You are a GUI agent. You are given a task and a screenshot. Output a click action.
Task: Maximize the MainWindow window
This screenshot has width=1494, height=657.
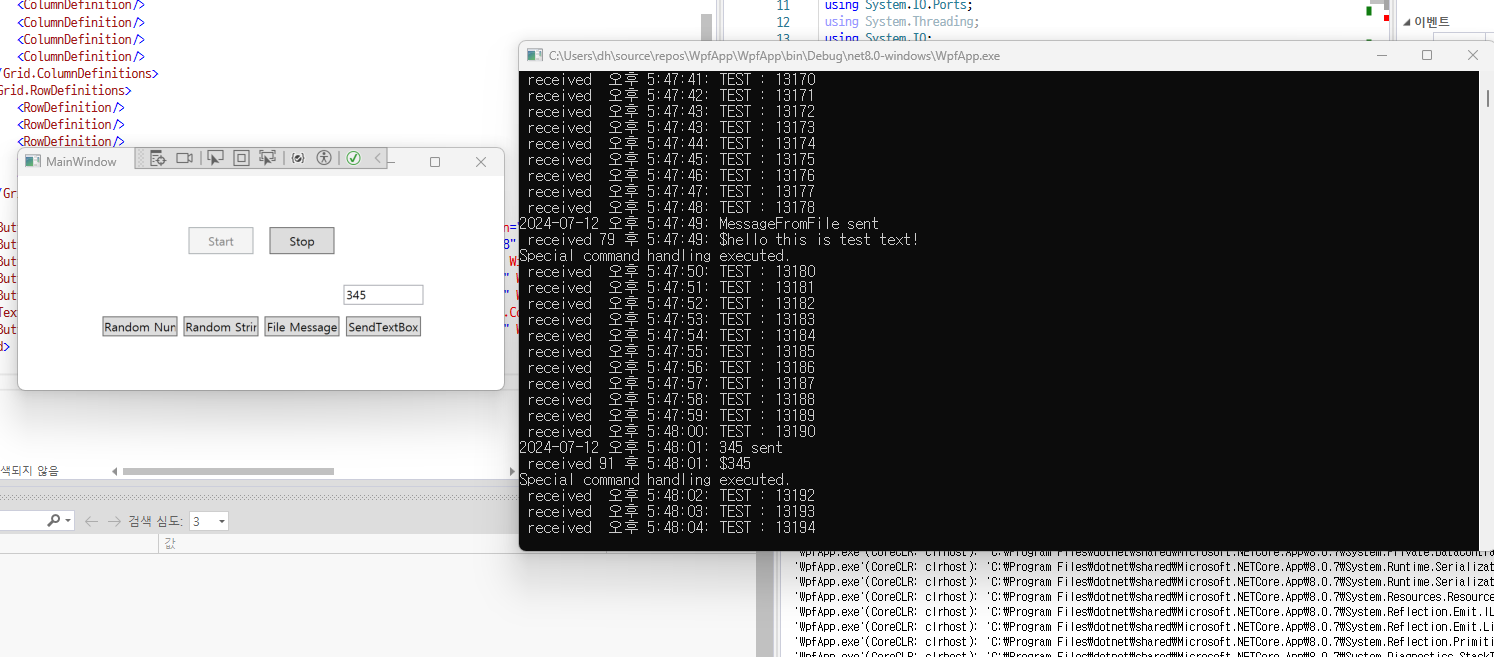coord(435,162)
